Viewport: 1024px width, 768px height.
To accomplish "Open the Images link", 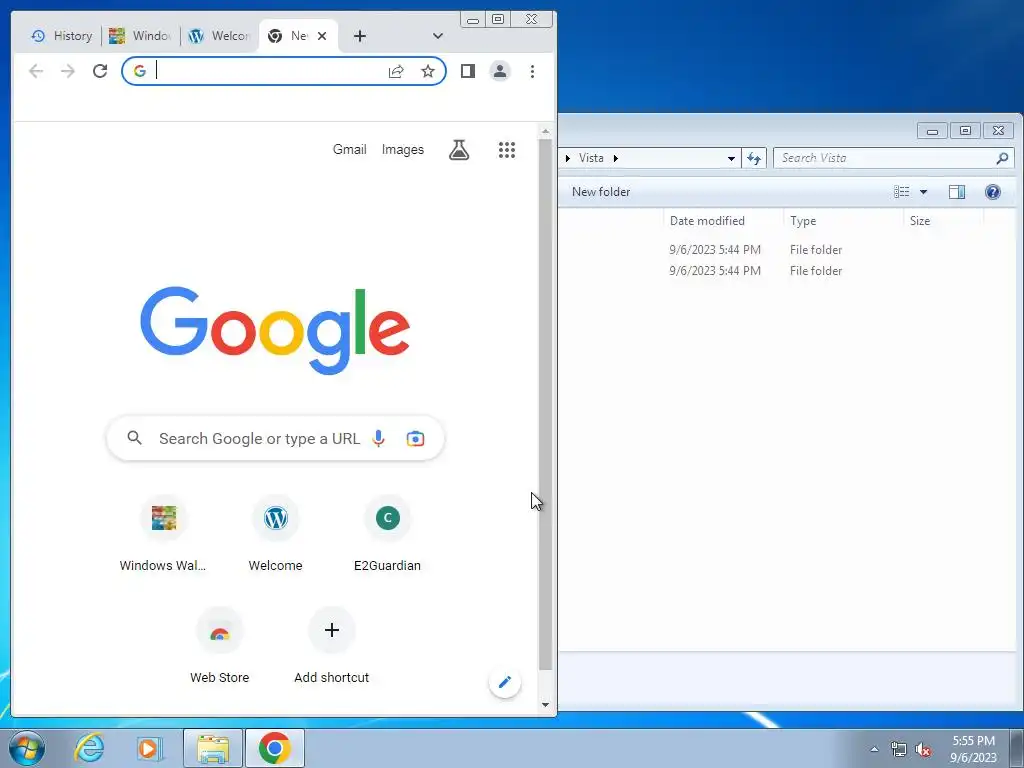I will coord(402,150).
